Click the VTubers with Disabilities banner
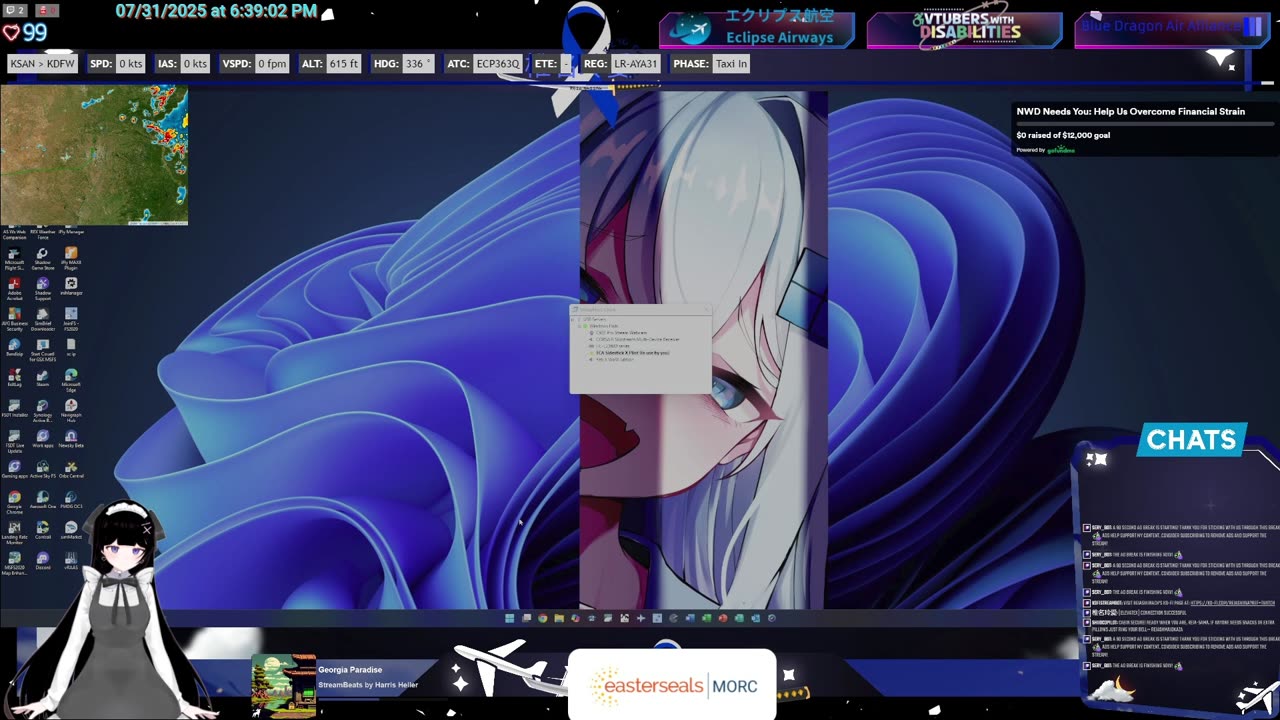The image size is (1280, 720). click(964, 29)
